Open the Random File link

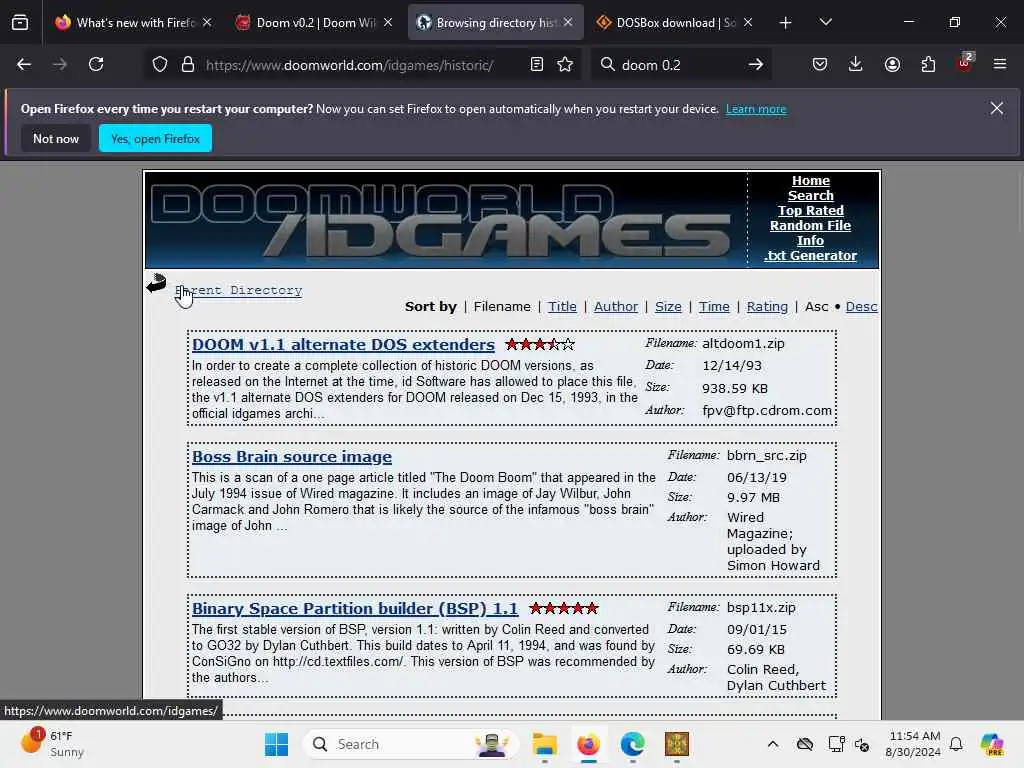click(x=810, y=226)
